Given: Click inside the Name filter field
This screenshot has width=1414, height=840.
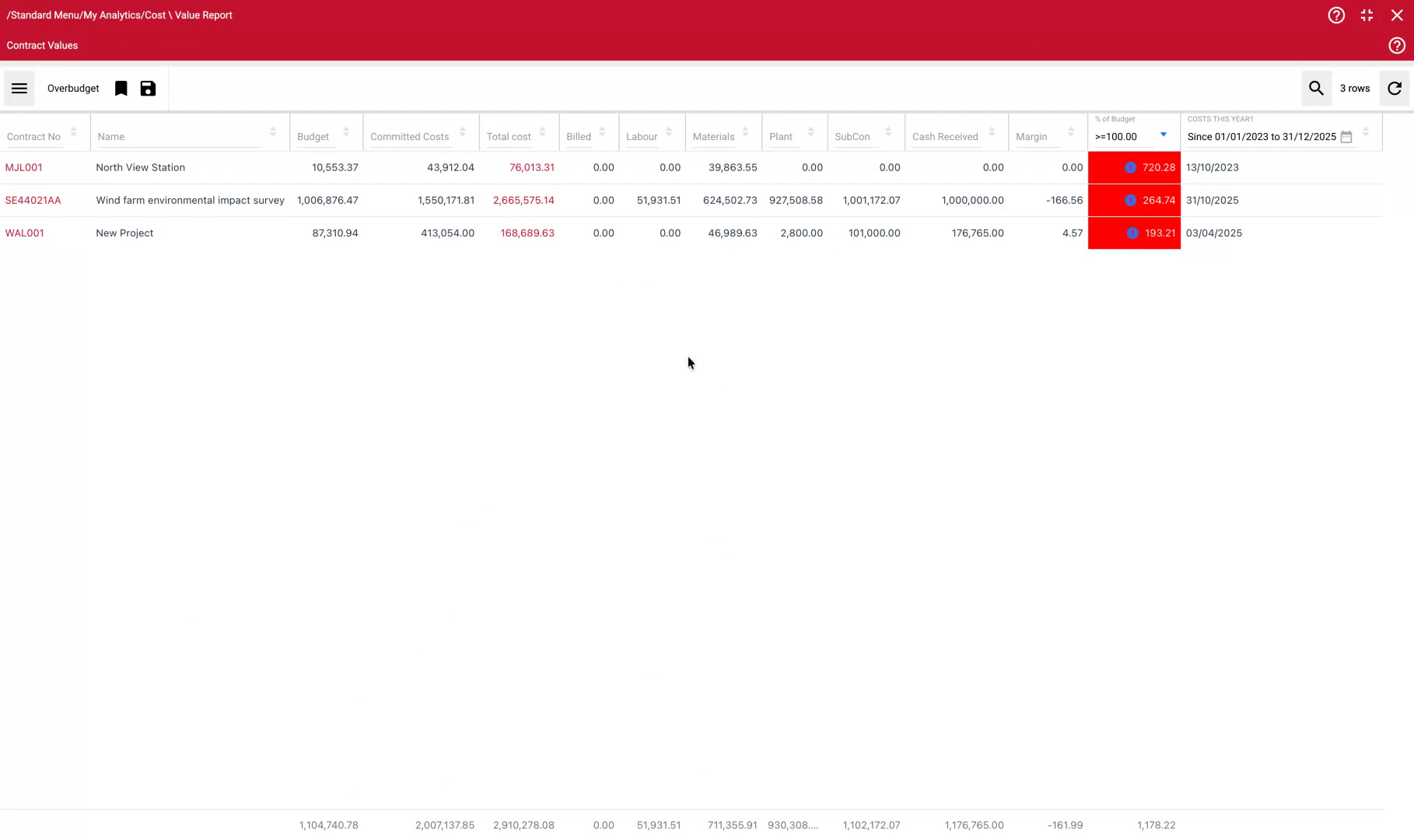Looking at the screenshot, I should pyautogui.click(x=171, y=136).
